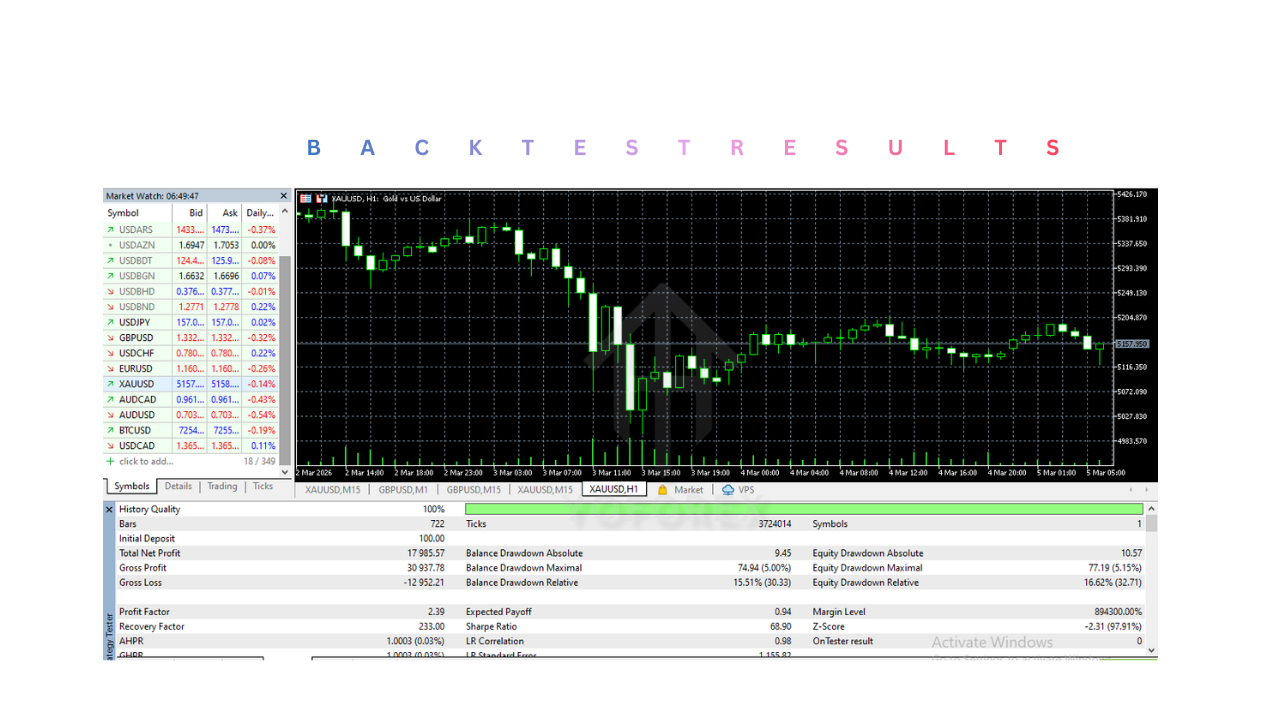Select the XAUUSD row in Market Watch

click(x=160, y=383)
